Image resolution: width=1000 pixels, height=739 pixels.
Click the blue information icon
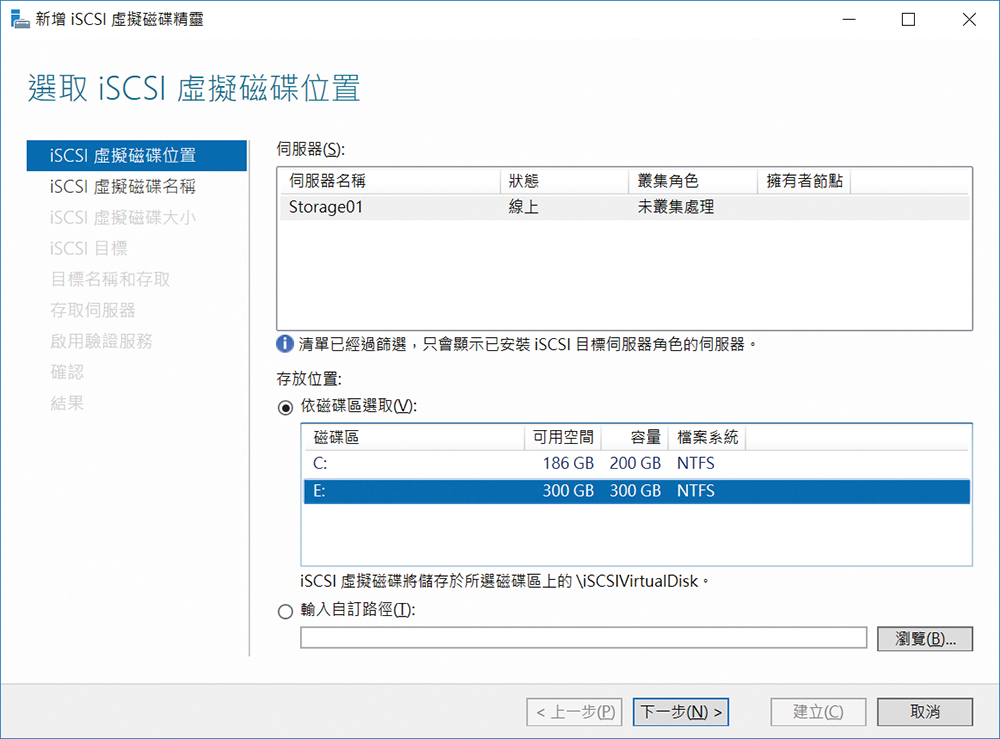286,344
